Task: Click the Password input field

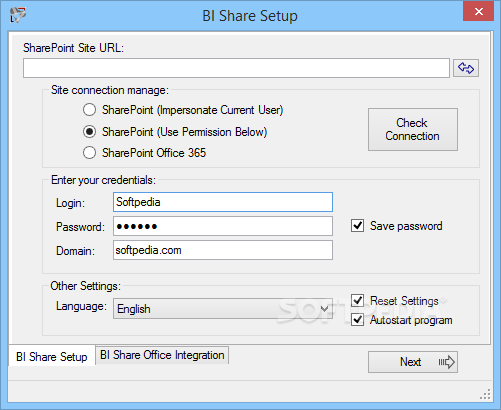Action: pos(223,226)
